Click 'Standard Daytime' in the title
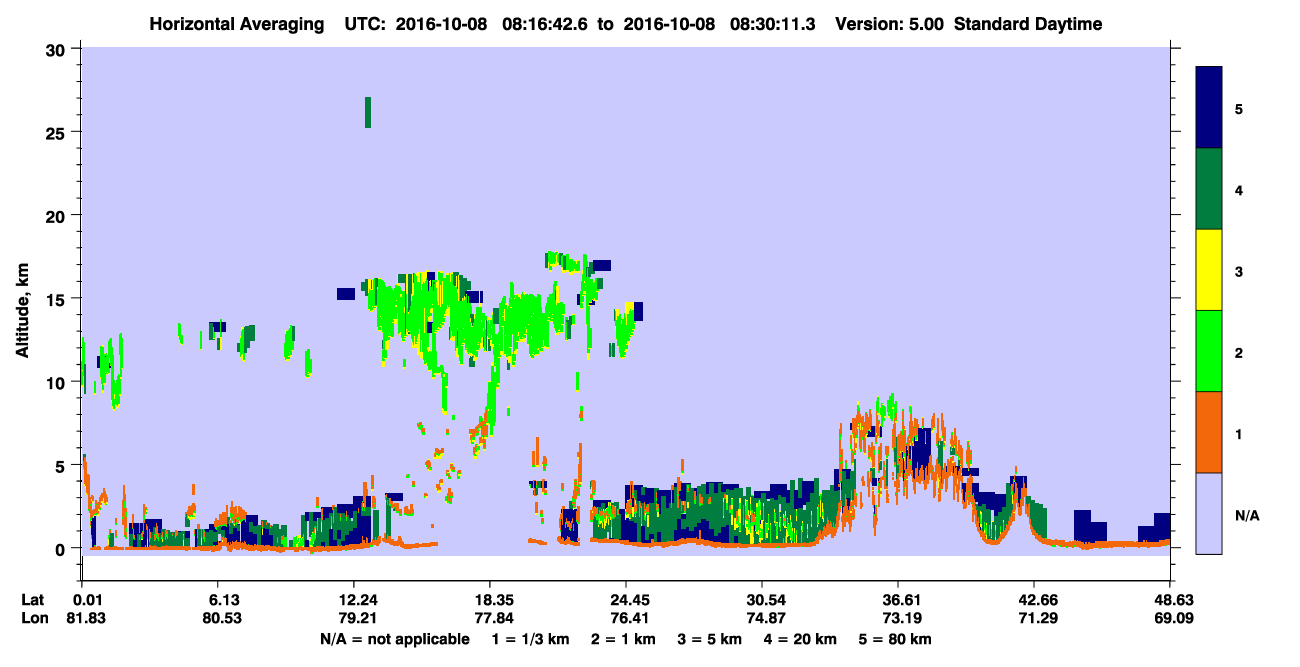This screenshot has width=1300, height=667. (1028, 24)
